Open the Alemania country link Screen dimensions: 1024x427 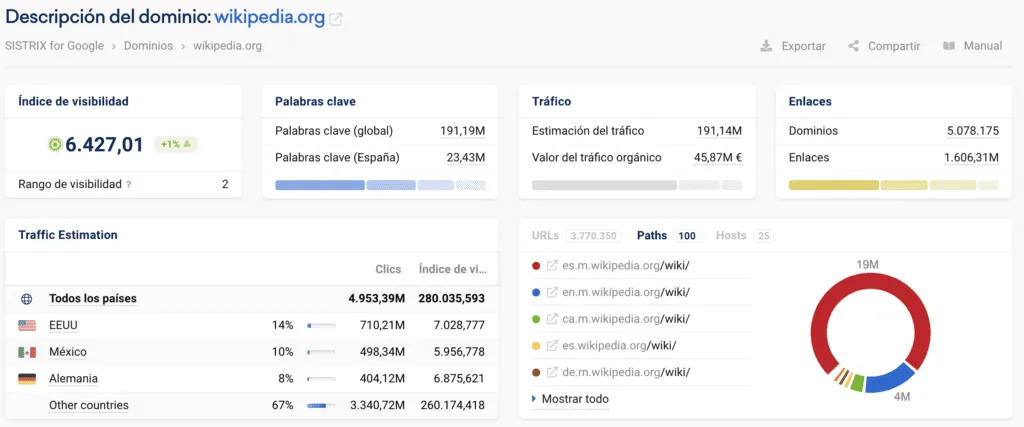74,379
